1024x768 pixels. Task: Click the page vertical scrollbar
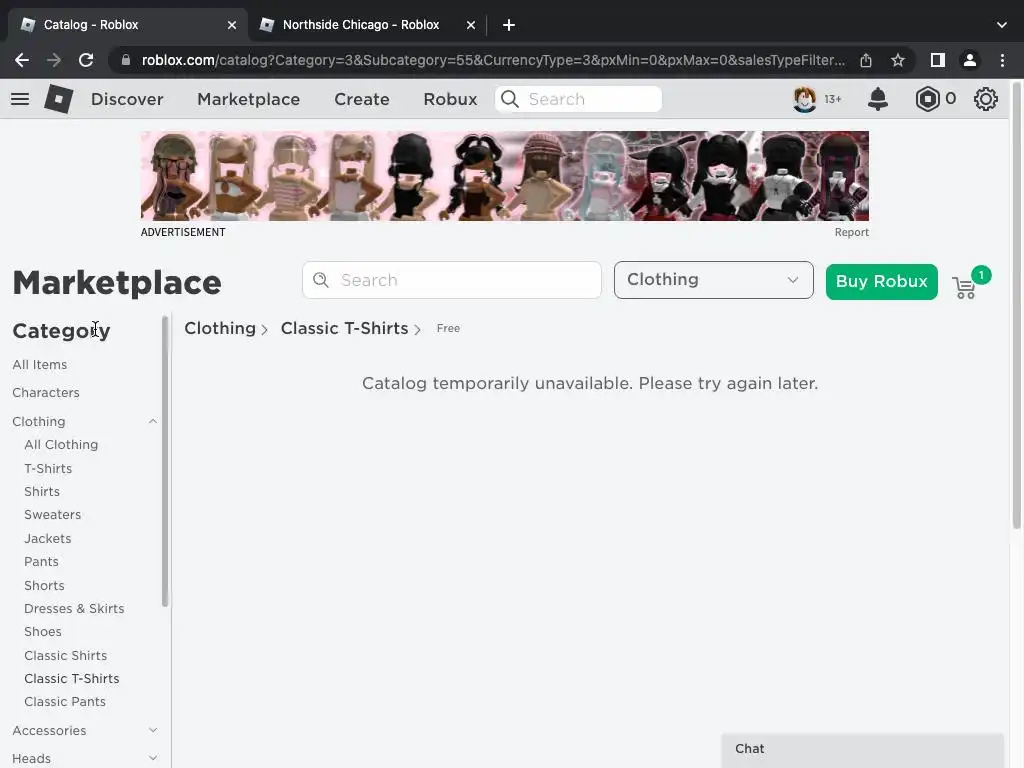tap(1016, 304)
